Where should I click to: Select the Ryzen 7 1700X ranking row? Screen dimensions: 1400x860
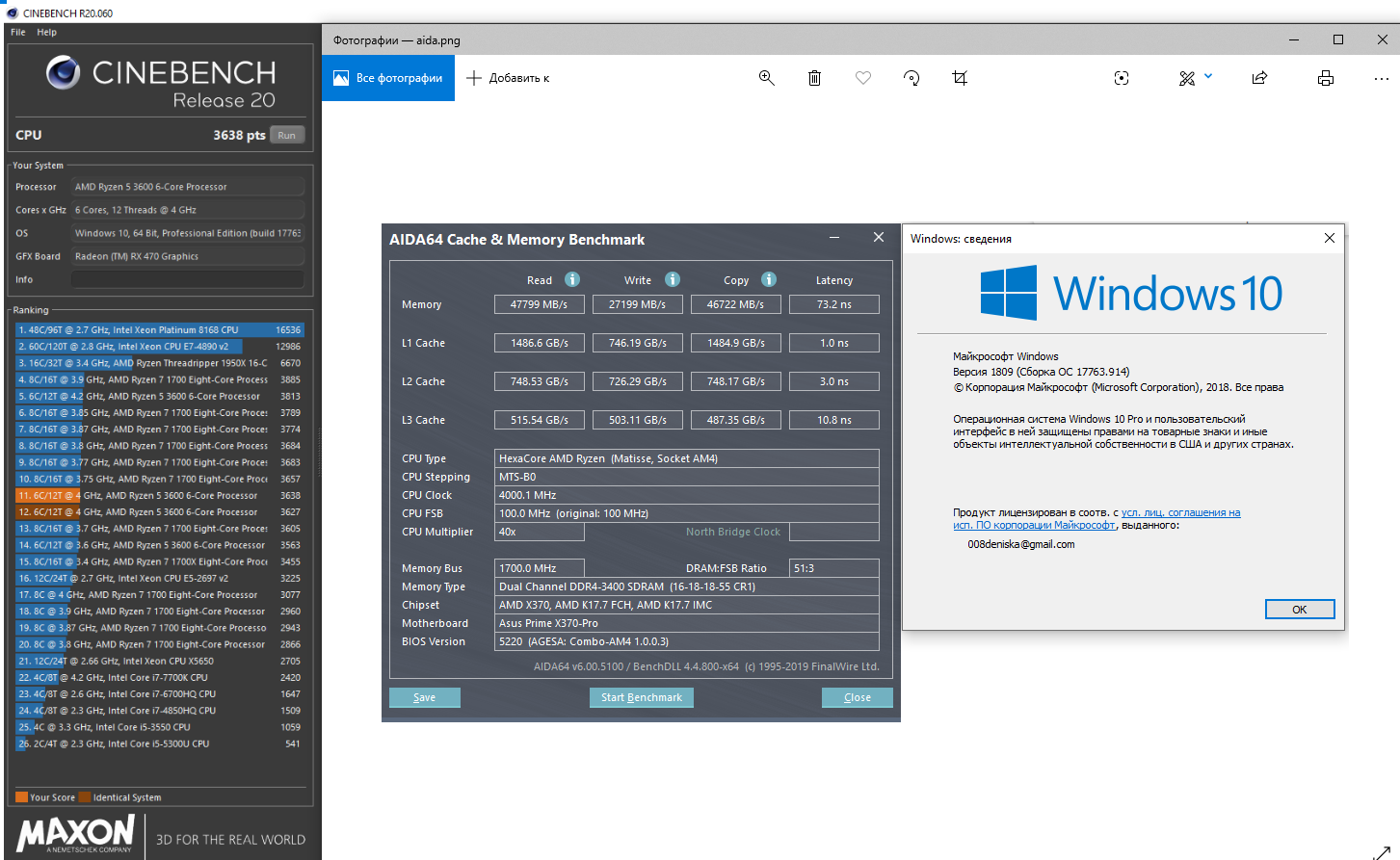pos(159,561)
